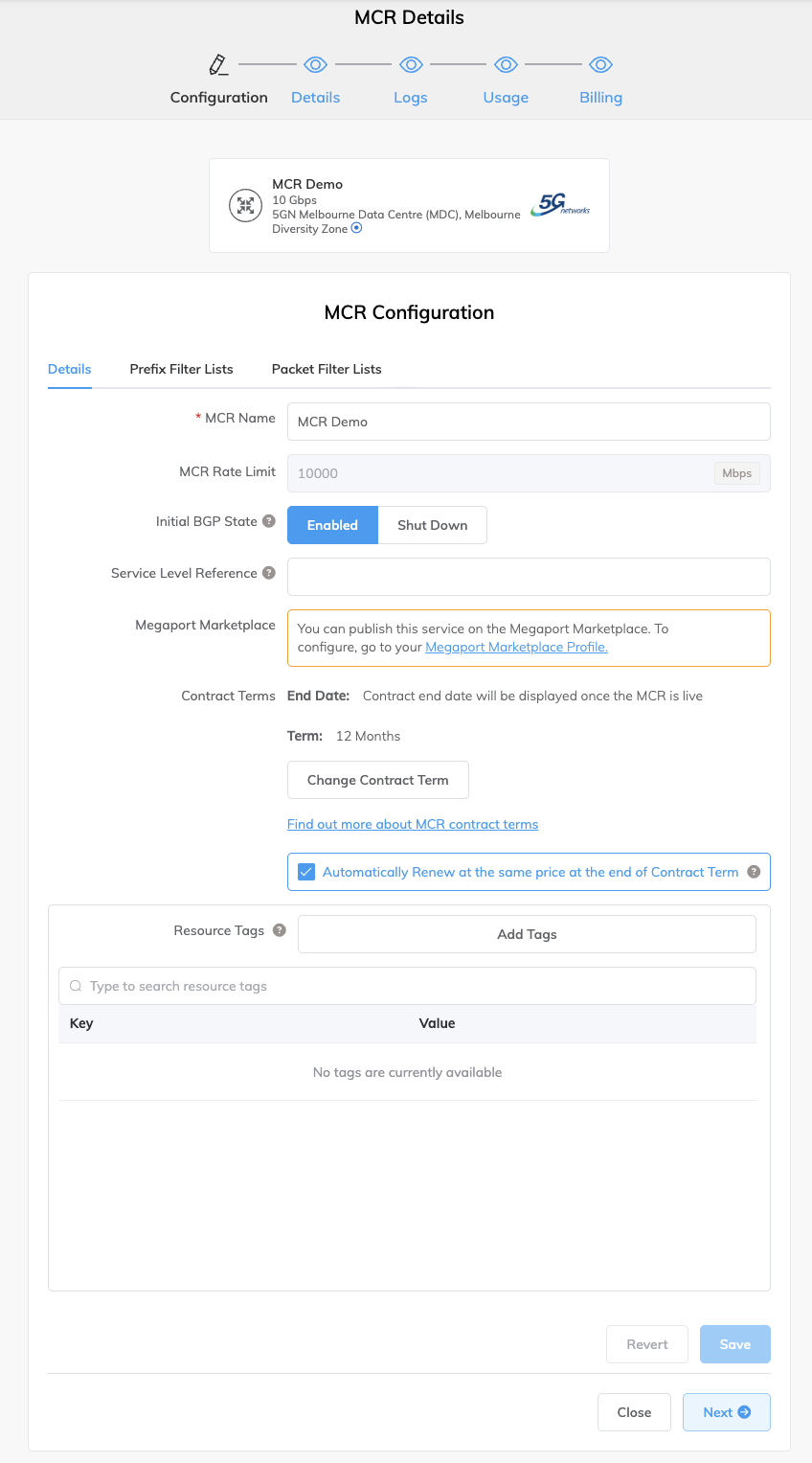
Task: Open the Usage eye step icon
Action: tap(506, 65)
